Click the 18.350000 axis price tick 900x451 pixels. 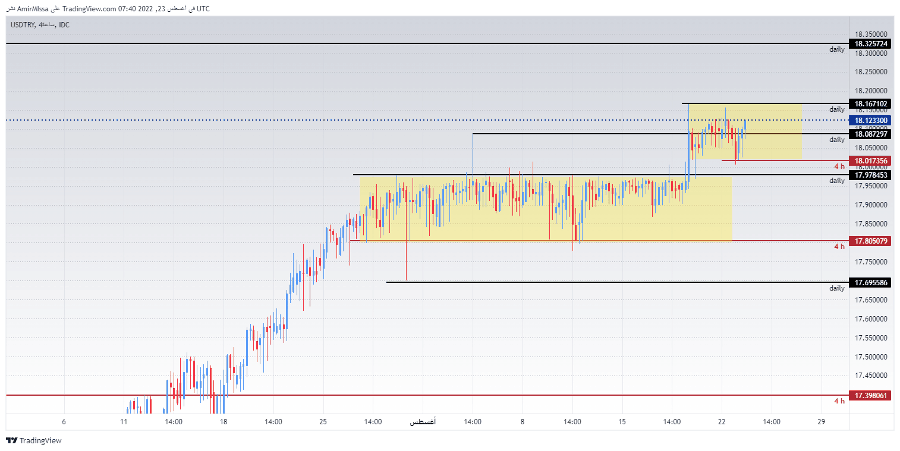(x=871, y=34)
